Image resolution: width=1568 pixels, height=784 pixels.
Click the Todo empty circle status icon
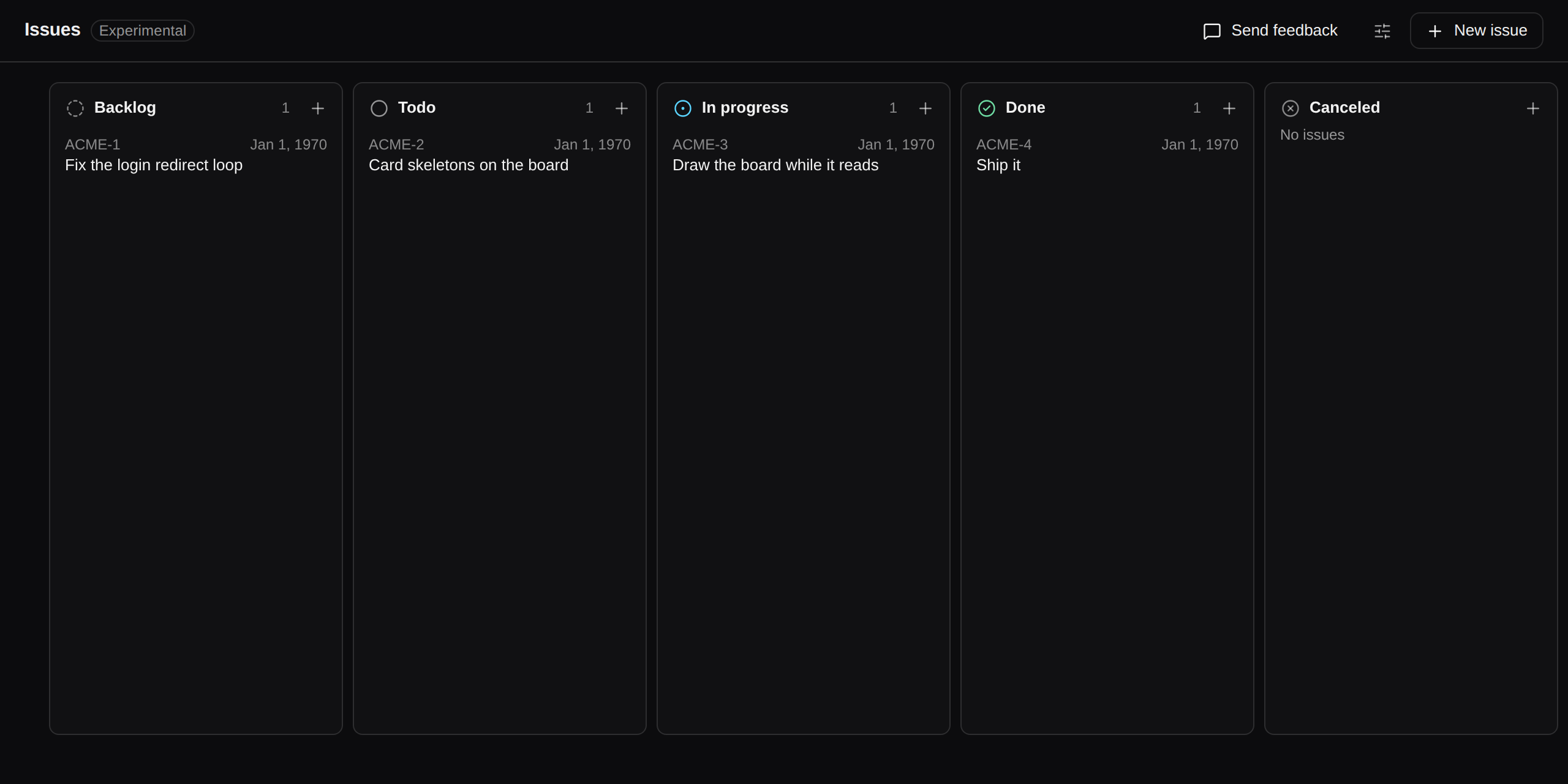tap(379, 108)
